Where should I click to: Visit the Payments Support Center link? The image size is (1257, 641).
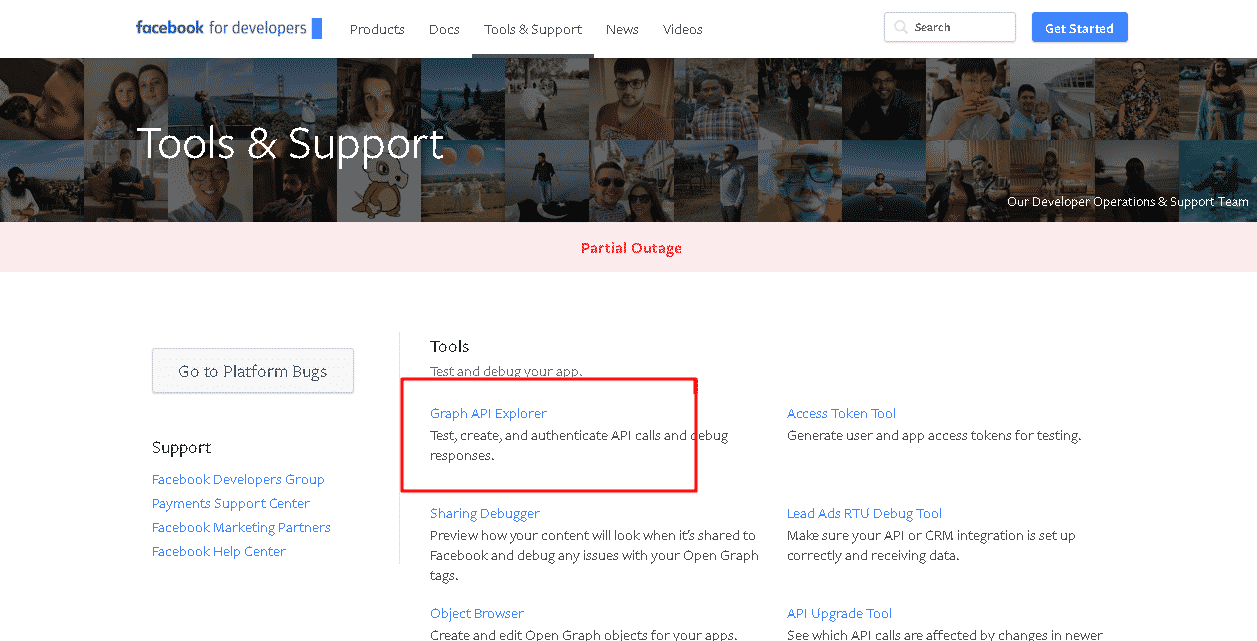(x=231, y=503)
